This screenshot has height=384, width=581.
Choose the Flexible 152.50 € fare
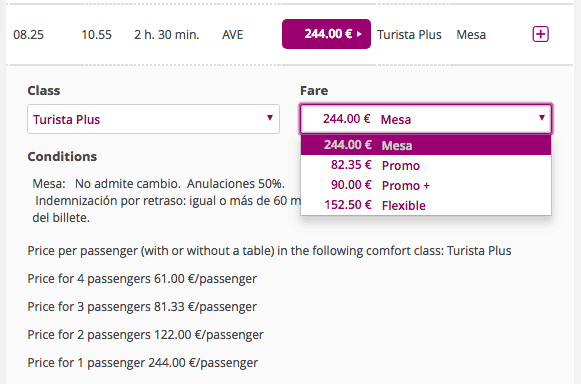coord(426,205)
